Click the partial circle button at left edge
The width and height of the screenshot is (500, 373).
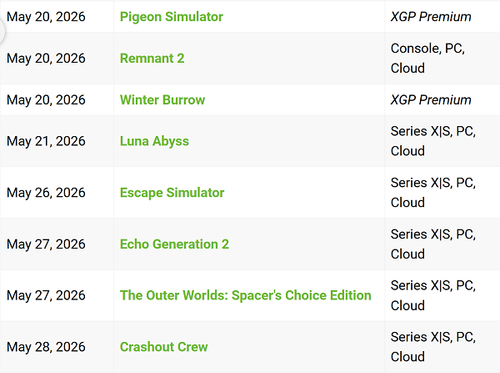point(2,32)
